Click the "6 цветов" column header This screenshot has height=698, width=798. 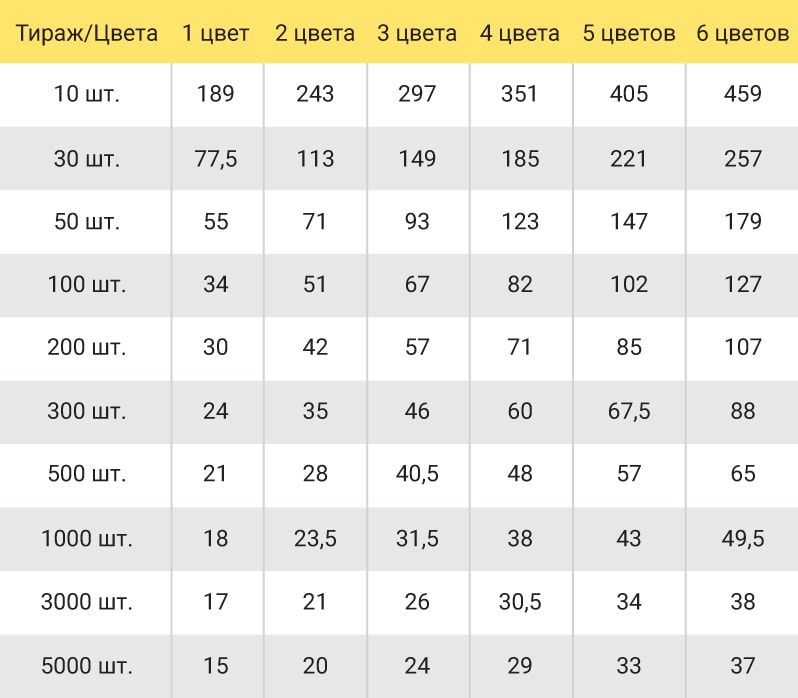pyautogui.click(x=743, y=34)
